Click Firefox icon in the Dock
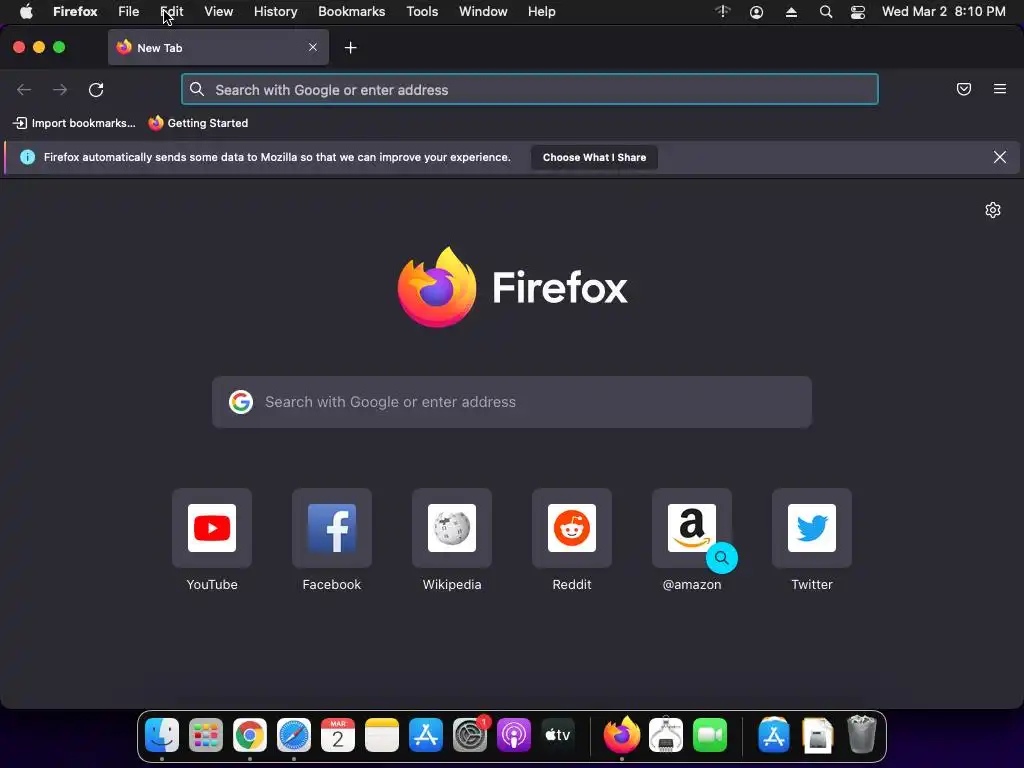 coord(622,735)
